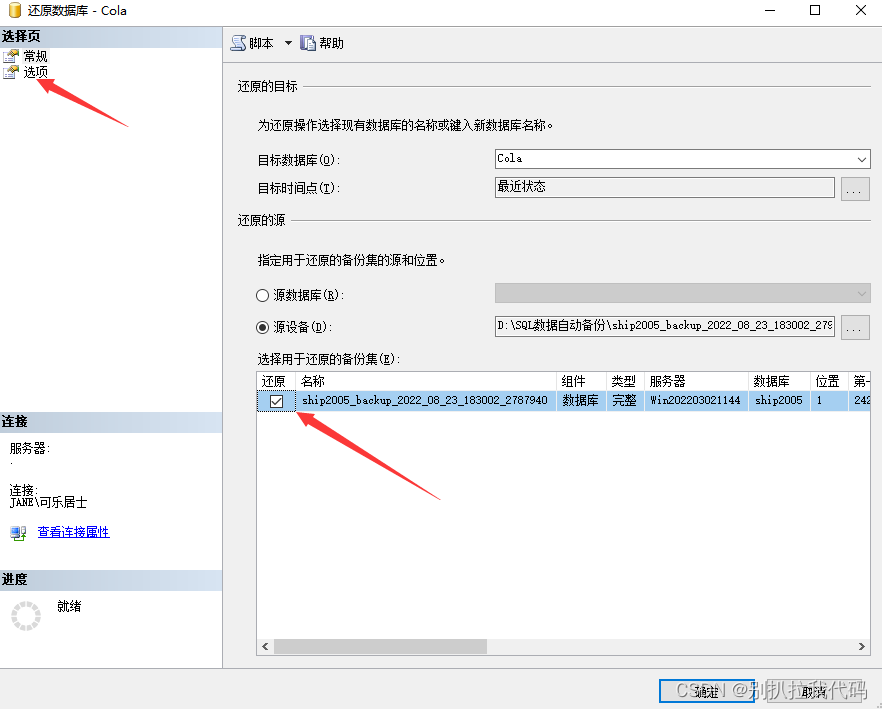The image size is (882, 709).
Task: Uncheck the ship2005 backup set restore checkbox
Action: pos(274,399)
